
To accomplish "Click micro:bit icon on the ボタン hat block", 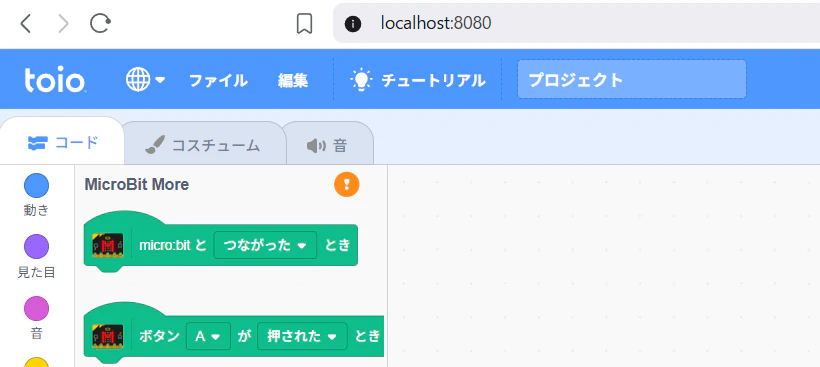I will pyautogui.click(x=108, y=336).
